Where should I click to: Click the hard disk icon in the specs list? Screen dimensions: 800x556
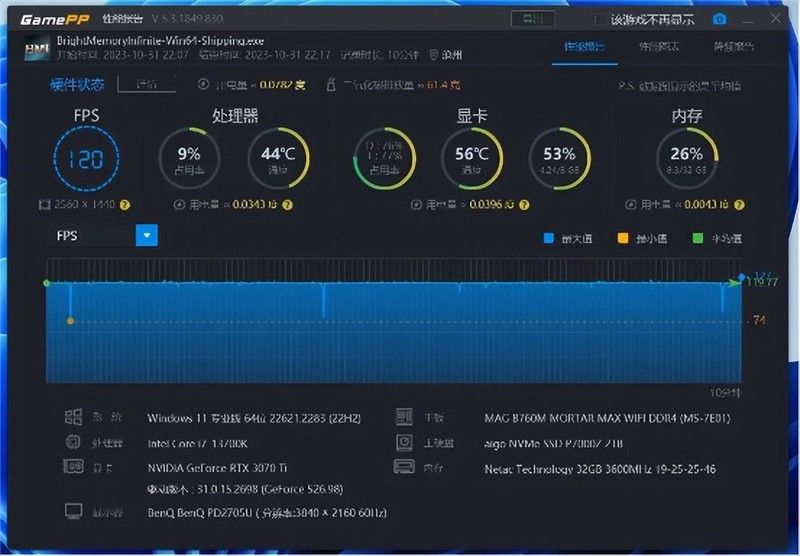tap(404, 442)
